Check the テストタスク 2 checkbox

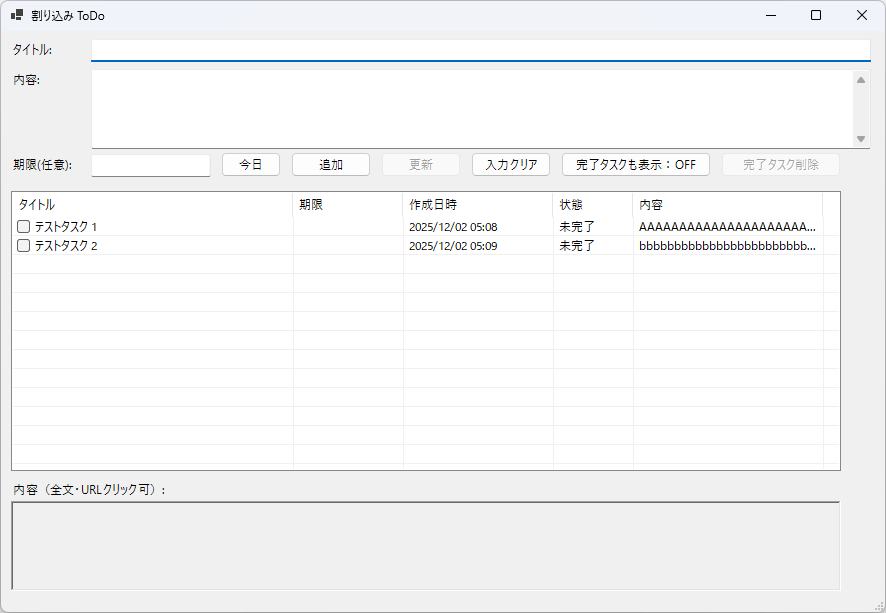point(24,246)
